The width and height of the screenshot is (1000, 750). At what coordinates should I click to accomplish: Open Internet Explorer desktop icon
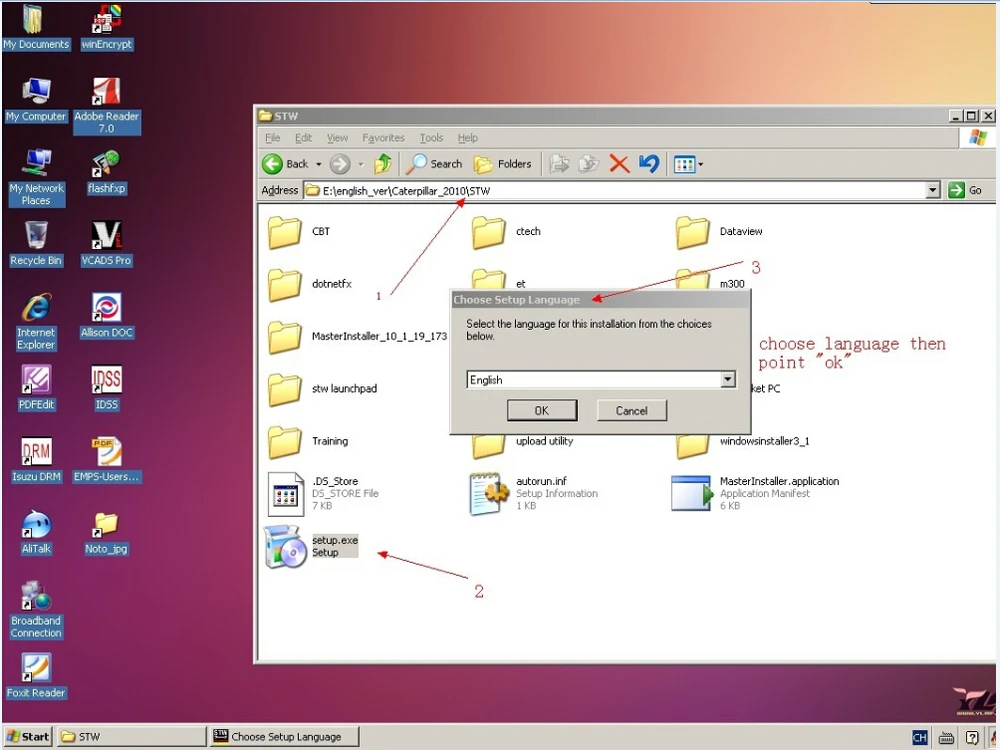[36, 321]
